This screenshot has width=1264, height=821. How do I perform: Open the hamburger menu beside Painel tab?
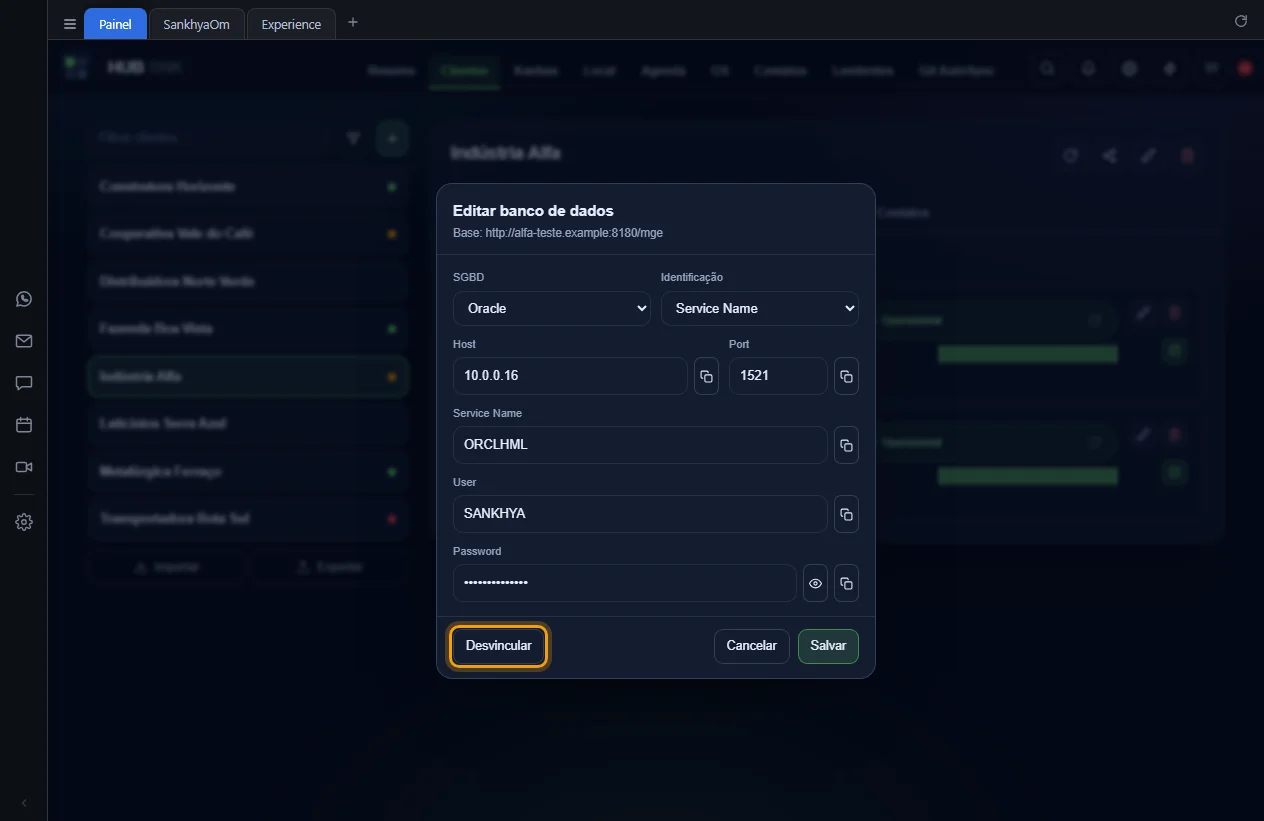pos(70,24)
